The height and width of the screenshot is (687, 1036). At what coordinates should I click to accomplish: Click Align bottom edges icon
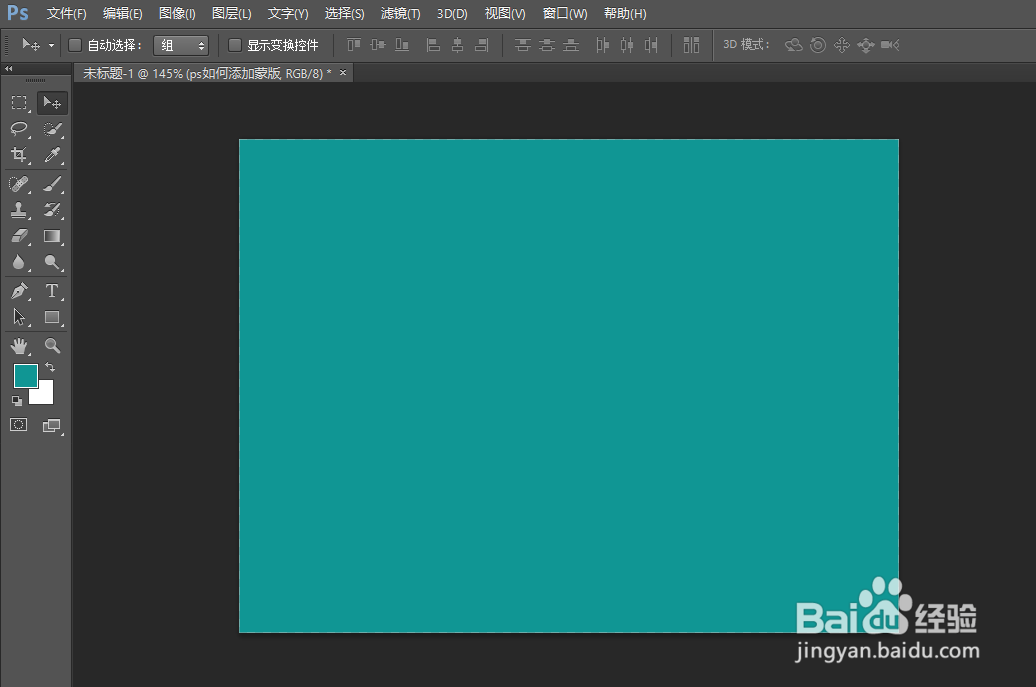[402, 45]
